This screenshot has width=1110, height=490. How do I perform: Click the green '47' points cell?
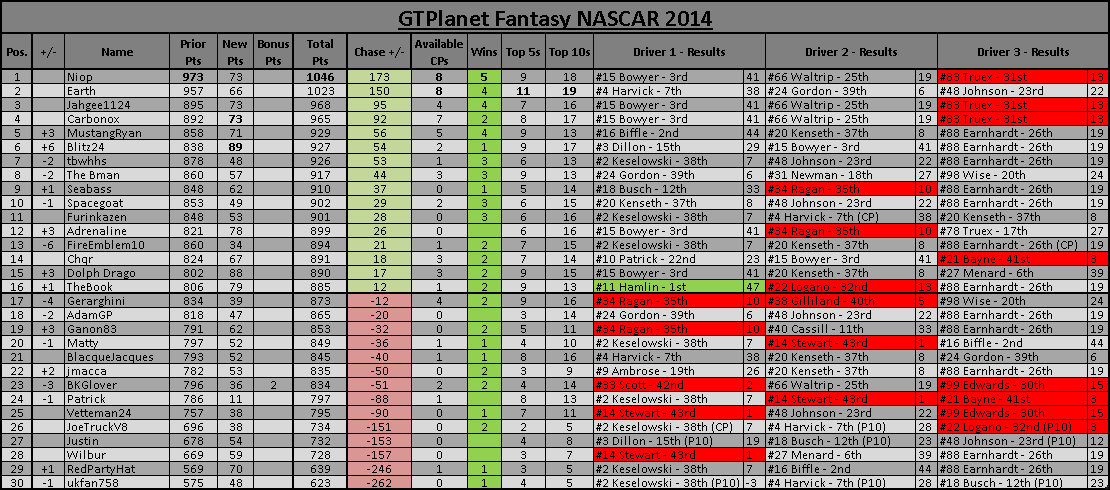tap(755, 287)
